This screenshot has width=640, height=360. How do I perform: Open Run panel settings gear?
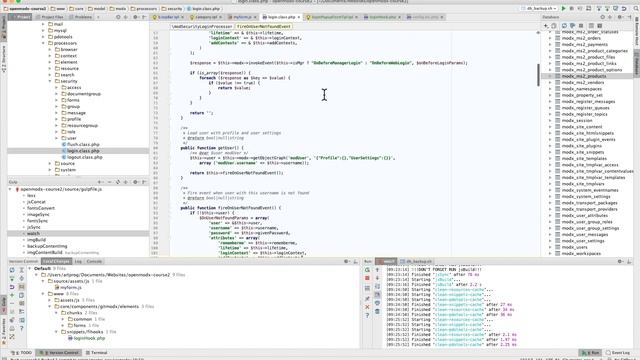click(x=620, y=261)
